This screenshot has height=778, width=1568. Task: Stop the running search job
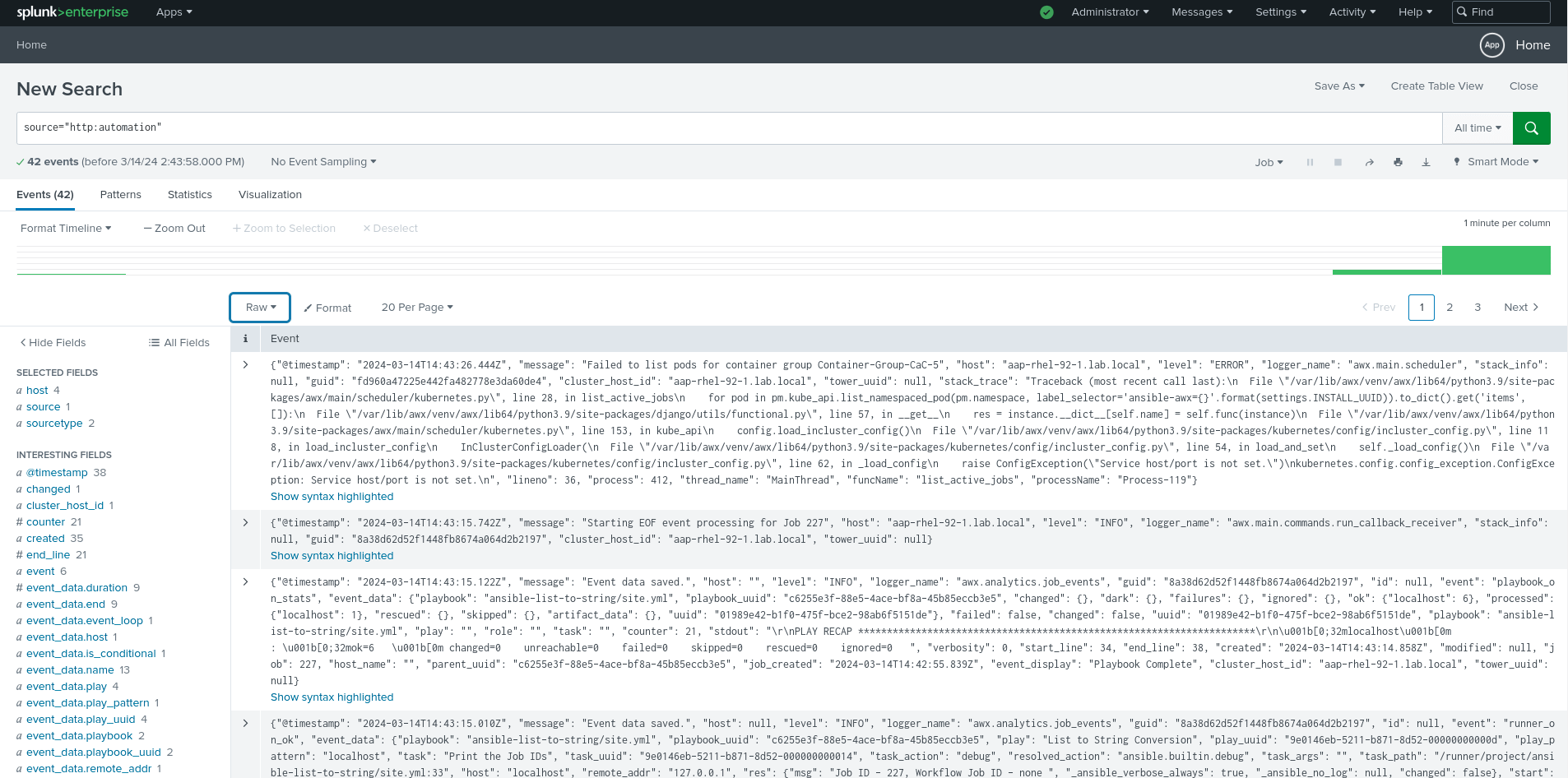tap(1338, 162)
